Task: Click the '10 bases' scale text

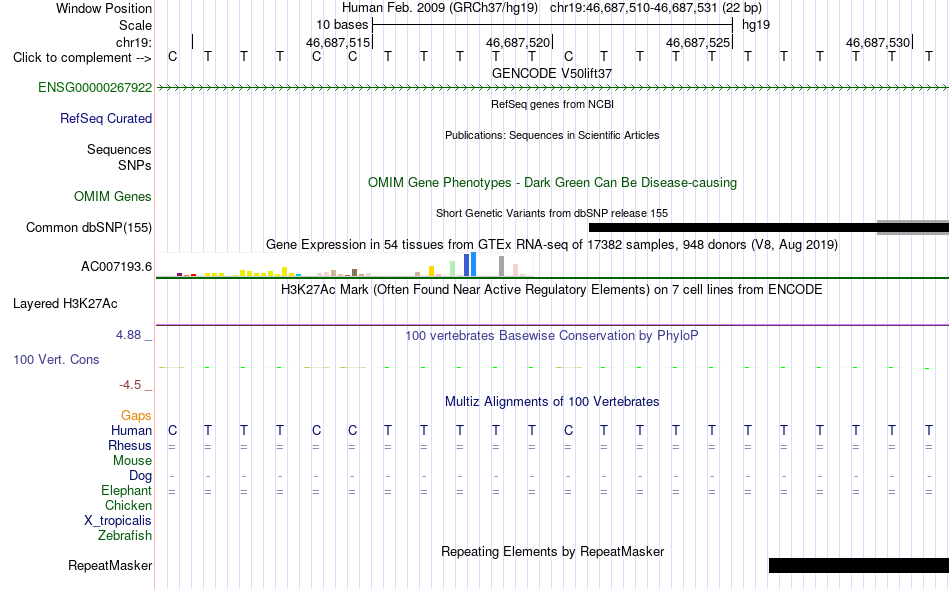Action: pyautogui.click(x=342, y=25)
